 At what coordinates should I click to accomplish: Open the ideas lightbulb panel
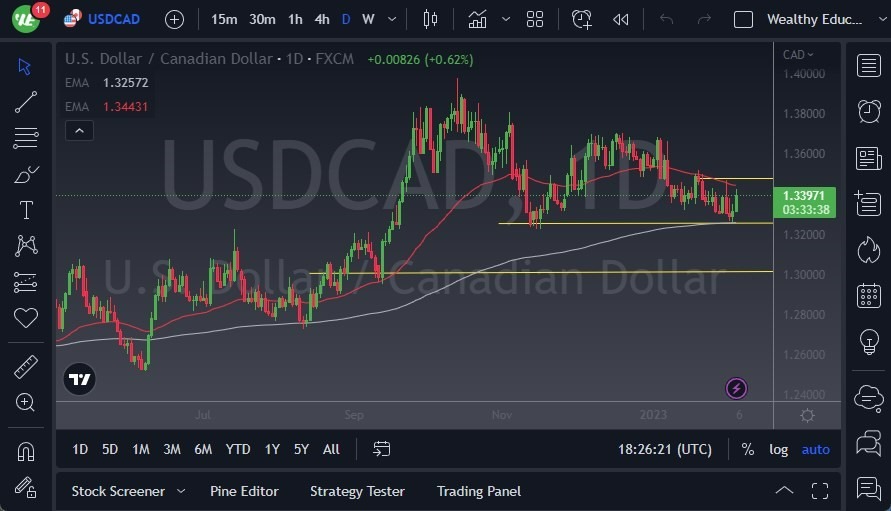[868, 342]
